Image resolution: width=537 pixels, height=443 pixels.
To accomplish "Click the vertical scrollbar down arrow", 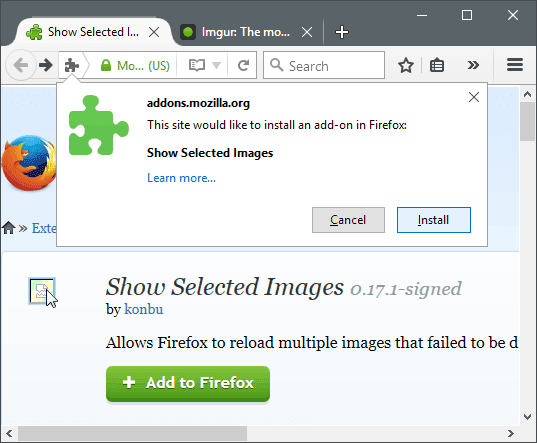I will 527,417.
